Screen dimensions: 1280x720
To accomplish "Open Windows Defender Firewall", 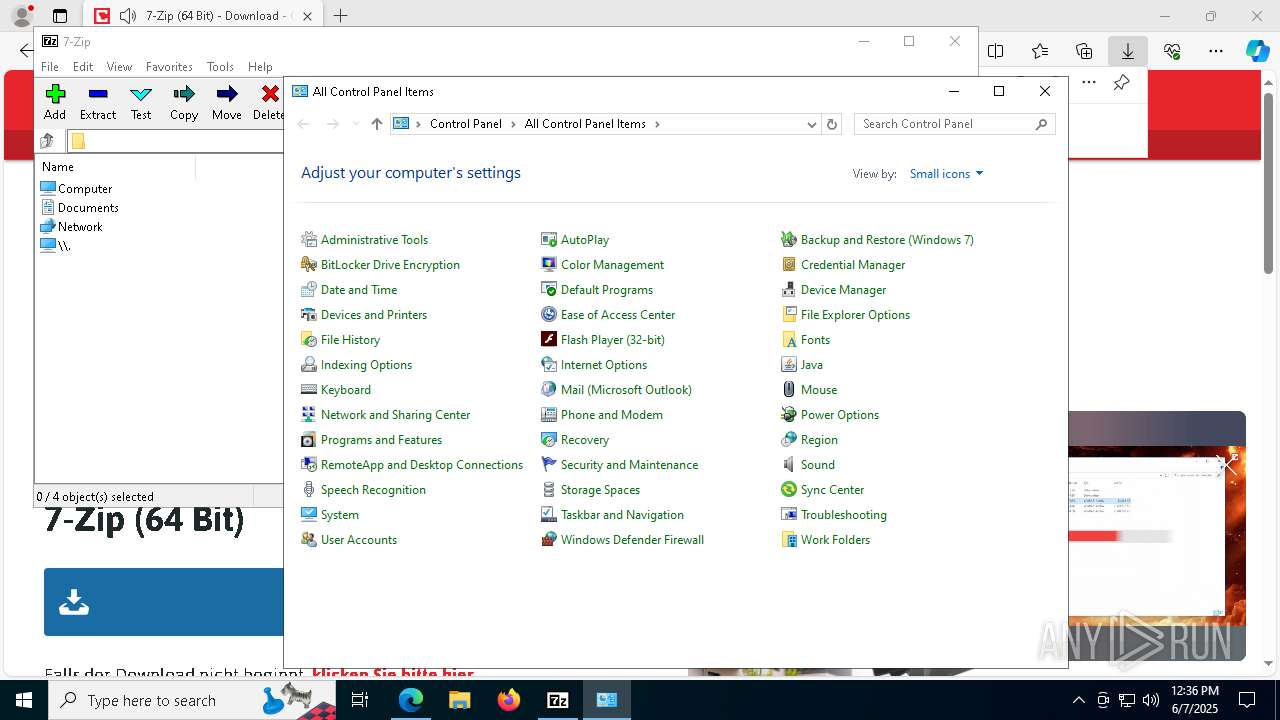I will 632,540.
